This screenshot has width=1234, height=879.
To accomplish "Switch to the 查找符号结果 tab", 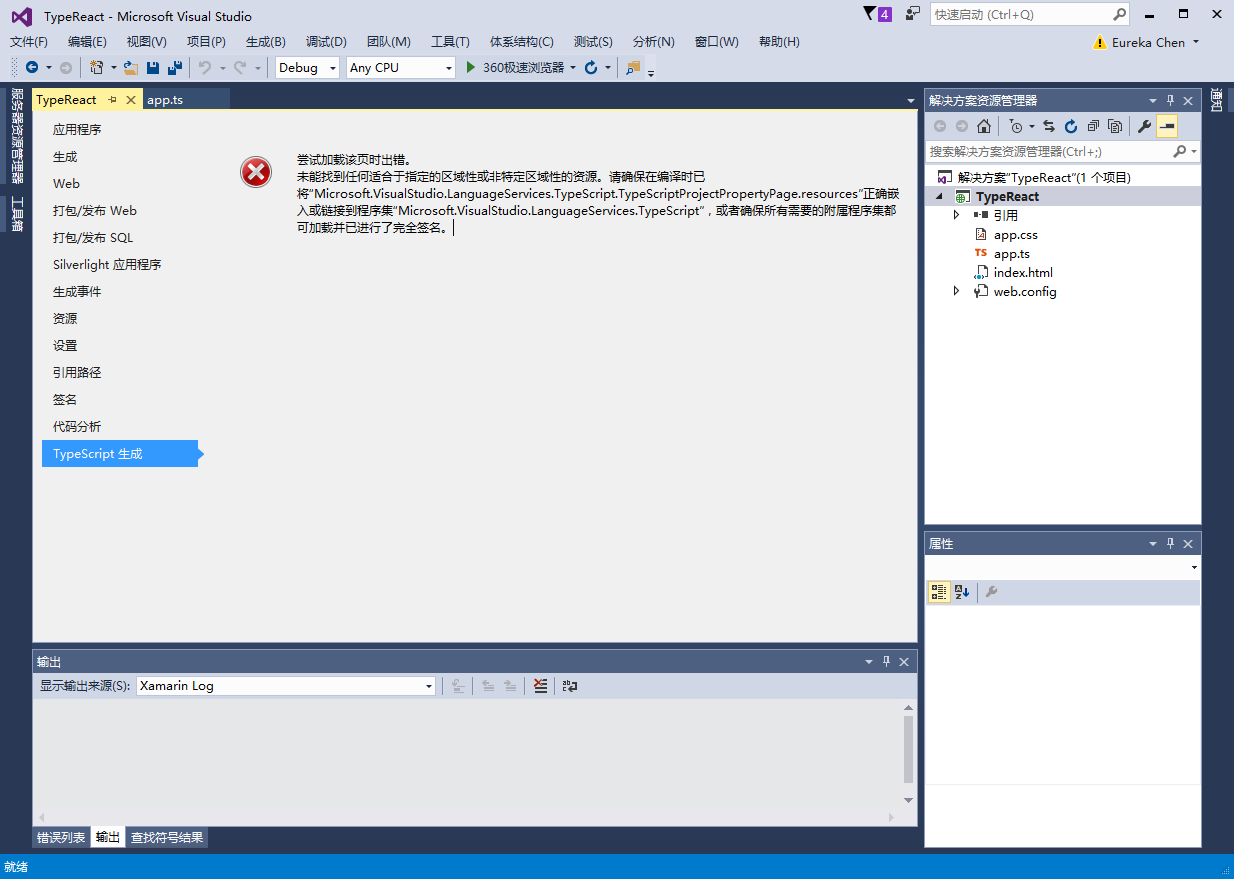I will coord(167,838).
